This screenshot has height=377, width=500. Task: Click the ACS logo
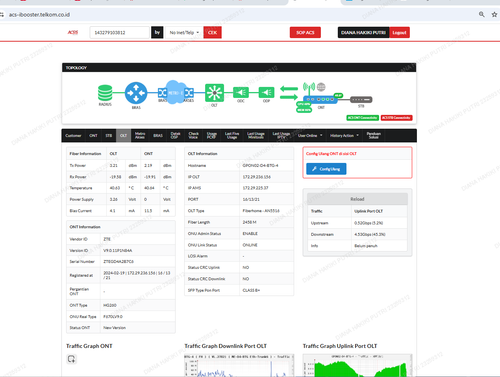(73, 32)
